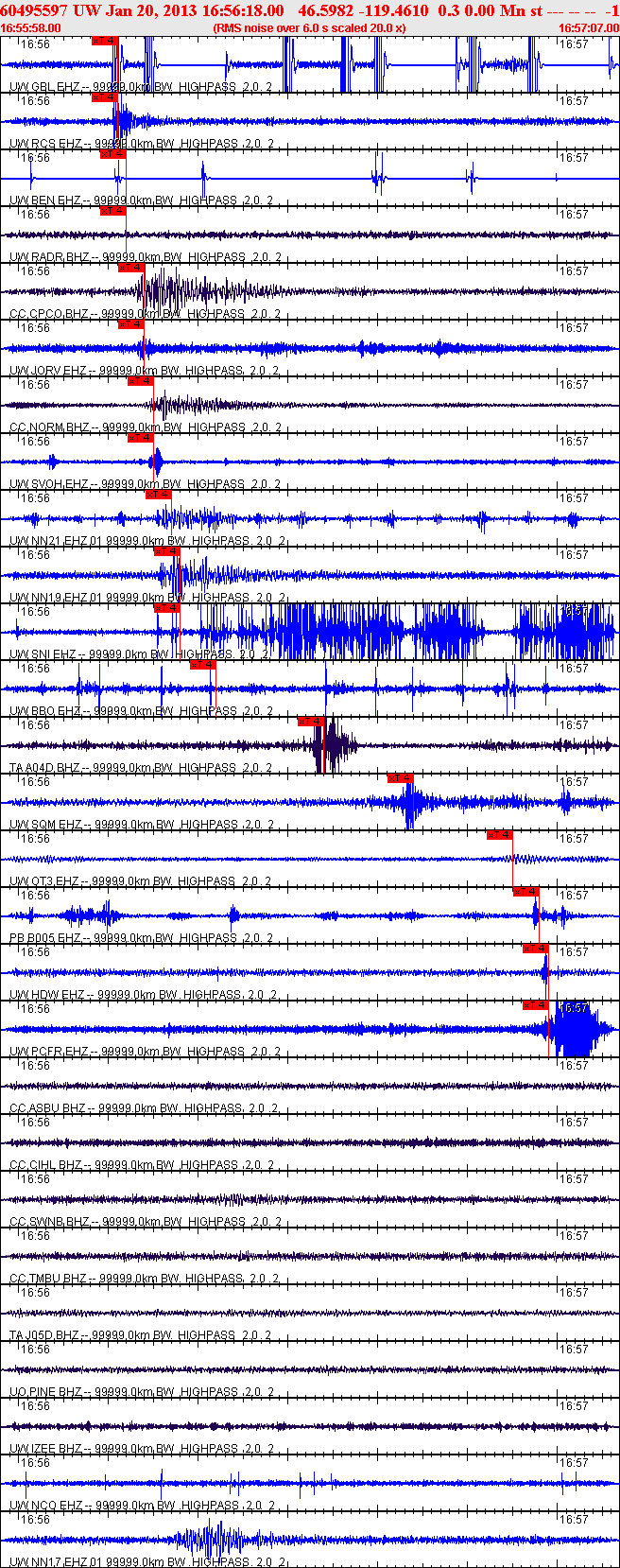Select the red pick flag on CPCO trace
620x1568 pixels.
pyautogui.click(x=131, y=268)
